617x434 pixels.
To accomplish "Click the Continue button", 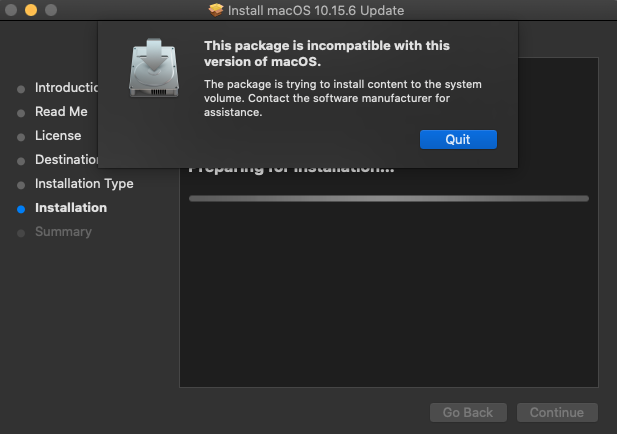I will [557, 412].
